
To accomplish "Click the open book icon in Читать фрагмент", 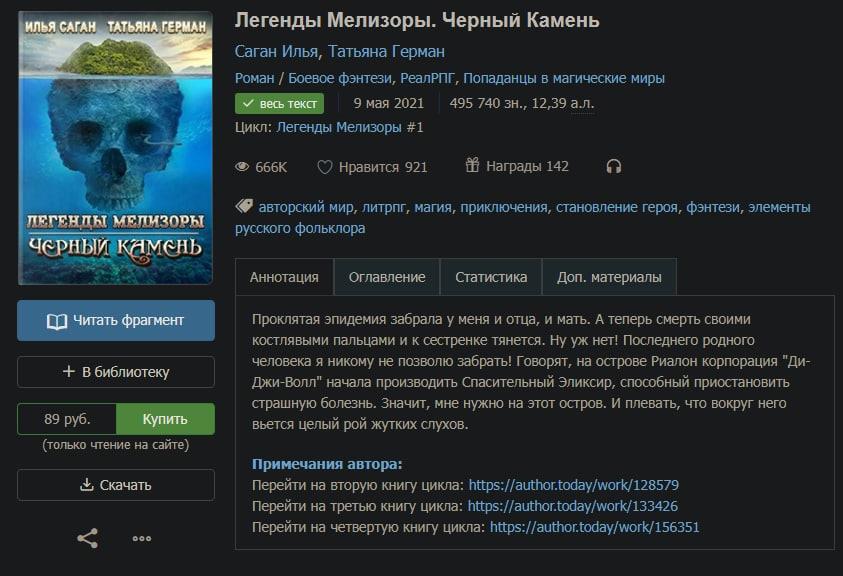I will [56, 321].
